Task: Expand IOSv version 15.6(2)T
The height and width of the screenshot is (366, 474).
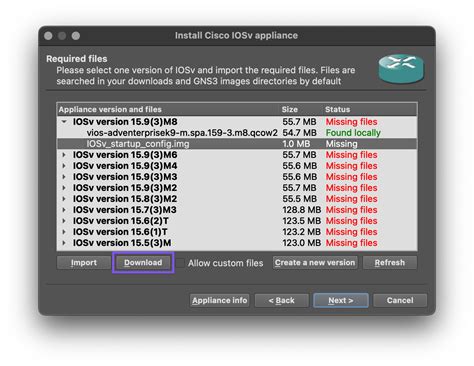Action: (x=64, y=221)
